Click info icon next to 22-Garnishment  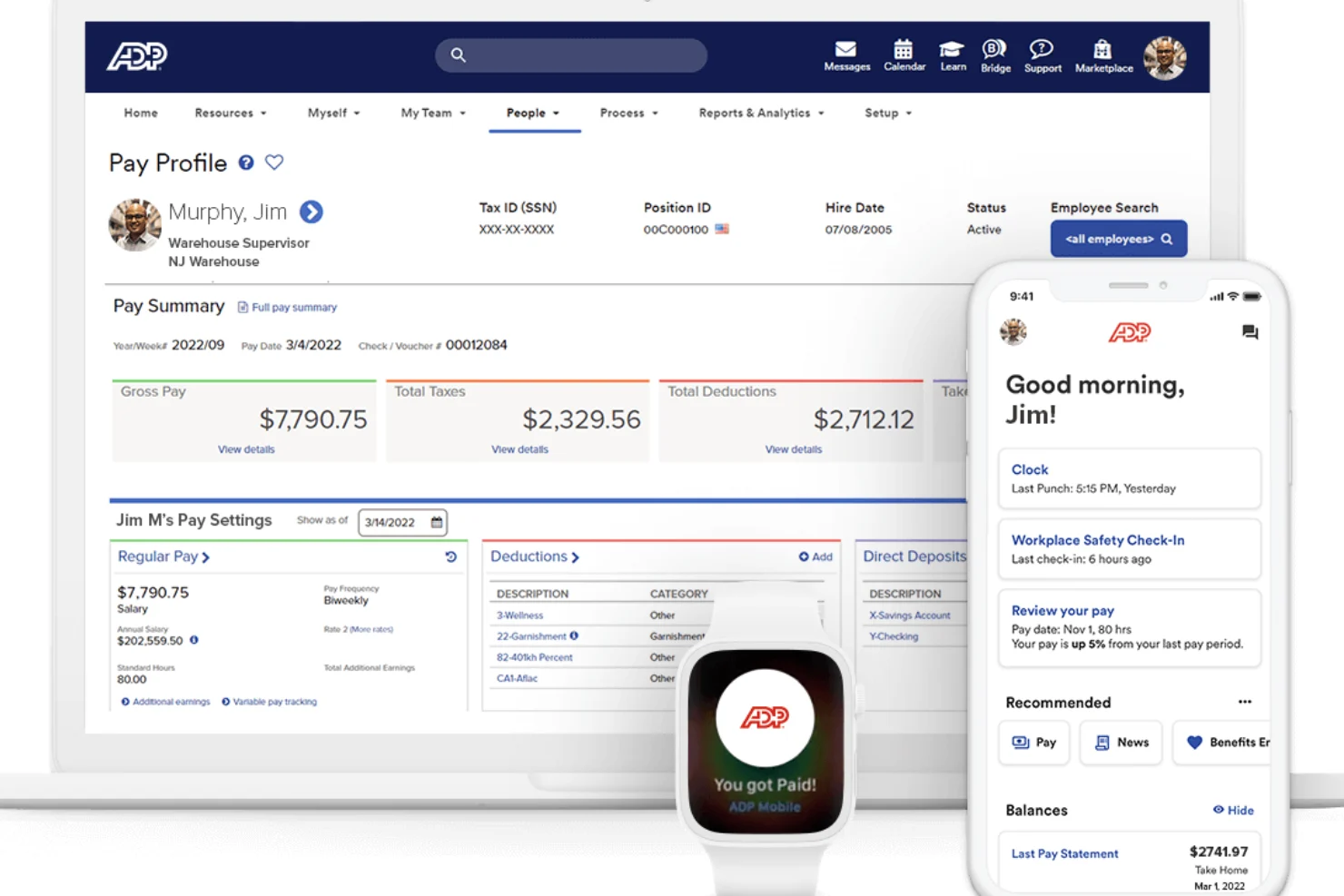coord(574,636)
